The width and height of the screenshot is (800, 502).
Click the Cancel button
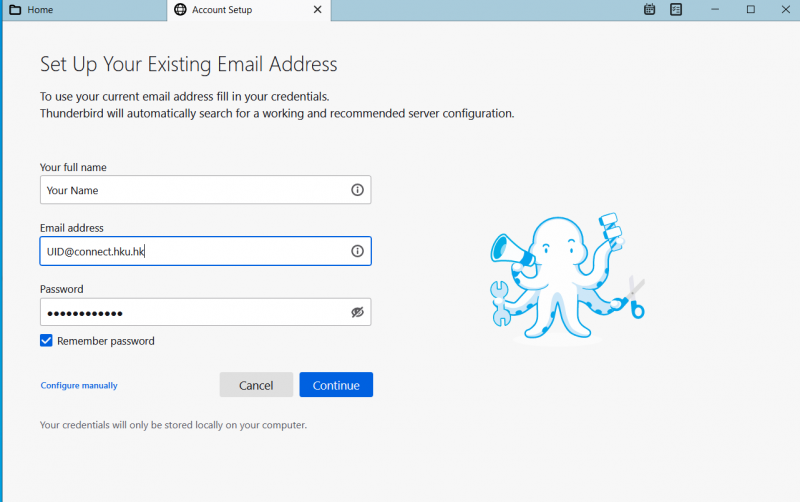coord(256,385)
